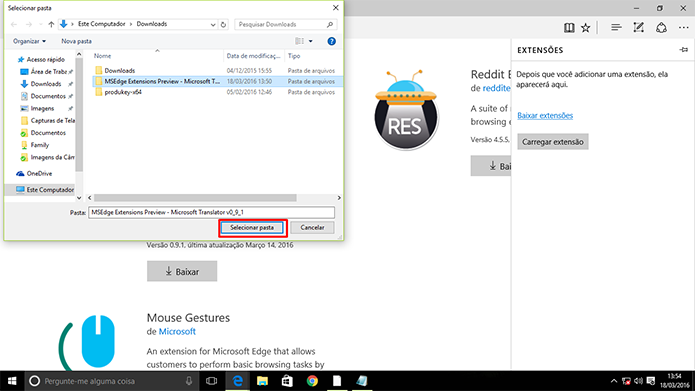This screenshot has width=695, height=391.
Task: Open Family folder in sidebar
Action: [39, 145]
